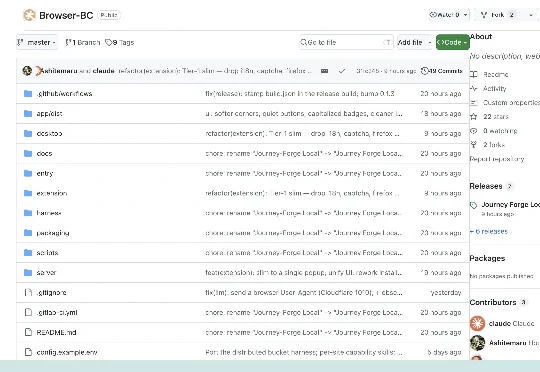Image resolution: width=540 pixels, height=372 pixels.
Task: Focus the Go to file search field
Action: [x=346, y=42]
